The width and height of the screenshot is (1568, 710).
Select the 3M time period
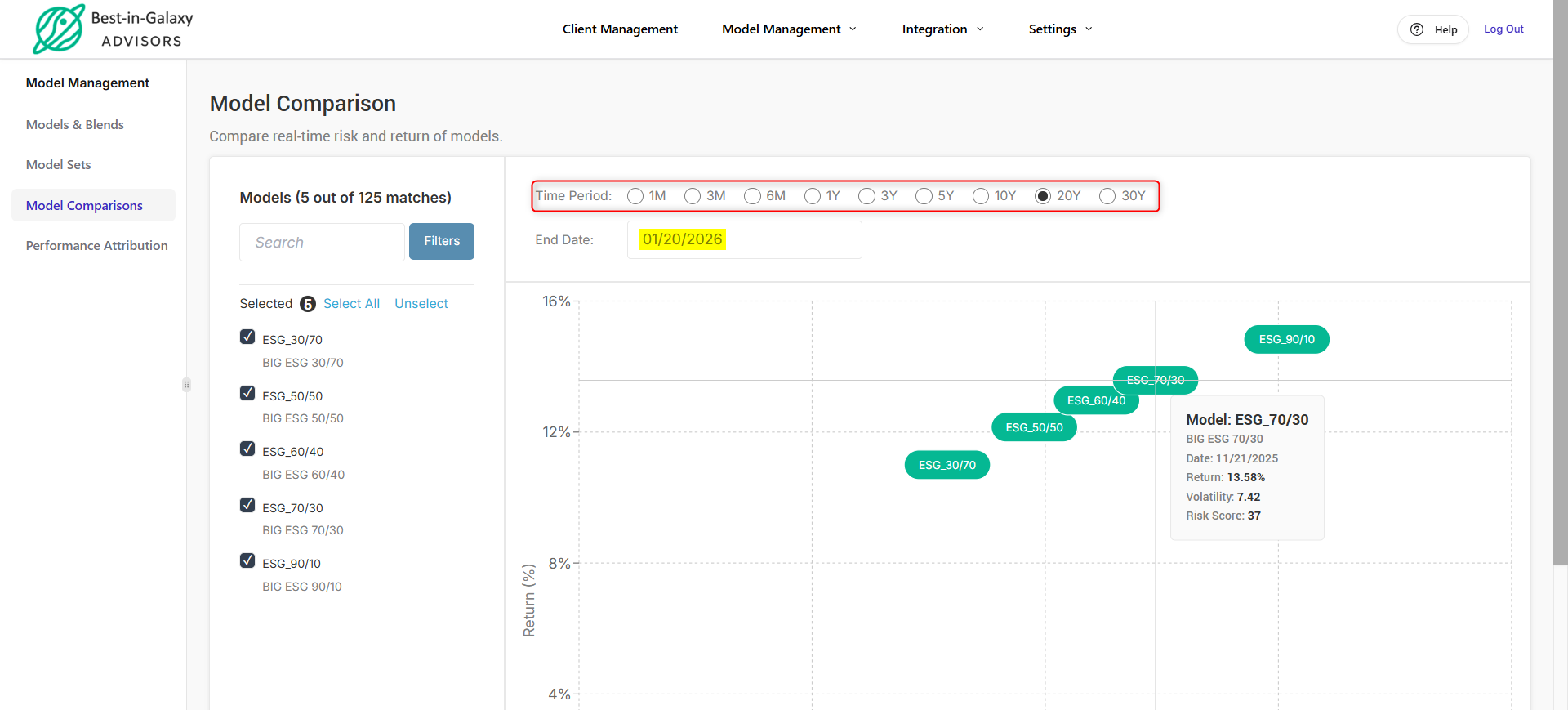pyautogui.click(x=693, y=196)
